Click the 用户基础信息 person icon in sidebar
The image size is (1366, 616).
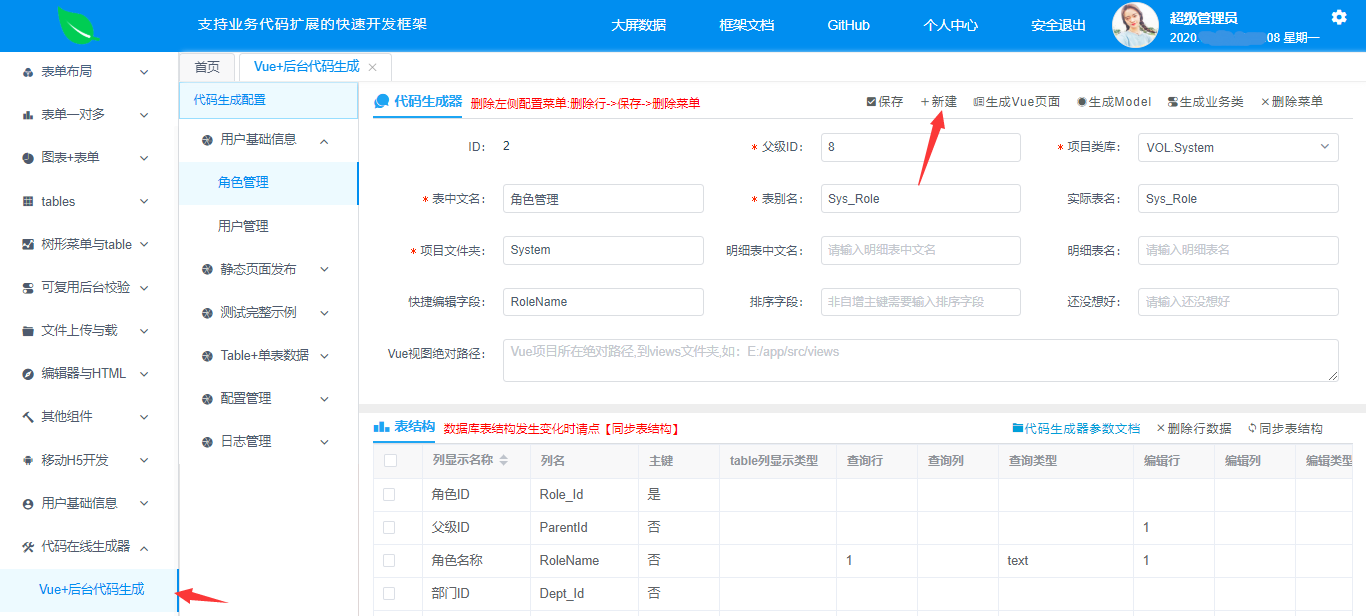28,503
